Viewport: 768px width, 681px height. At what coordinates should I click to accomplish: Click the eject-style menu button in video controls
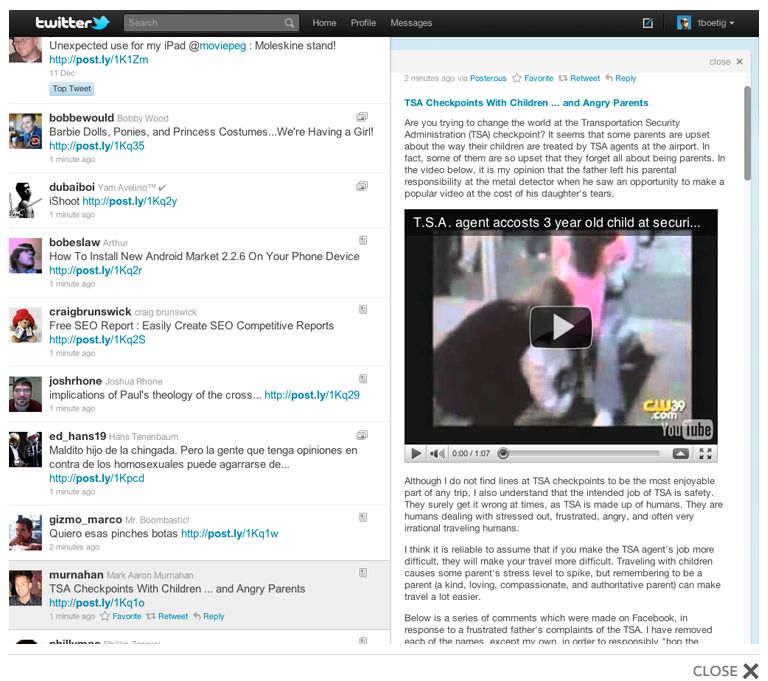point(680,453)
